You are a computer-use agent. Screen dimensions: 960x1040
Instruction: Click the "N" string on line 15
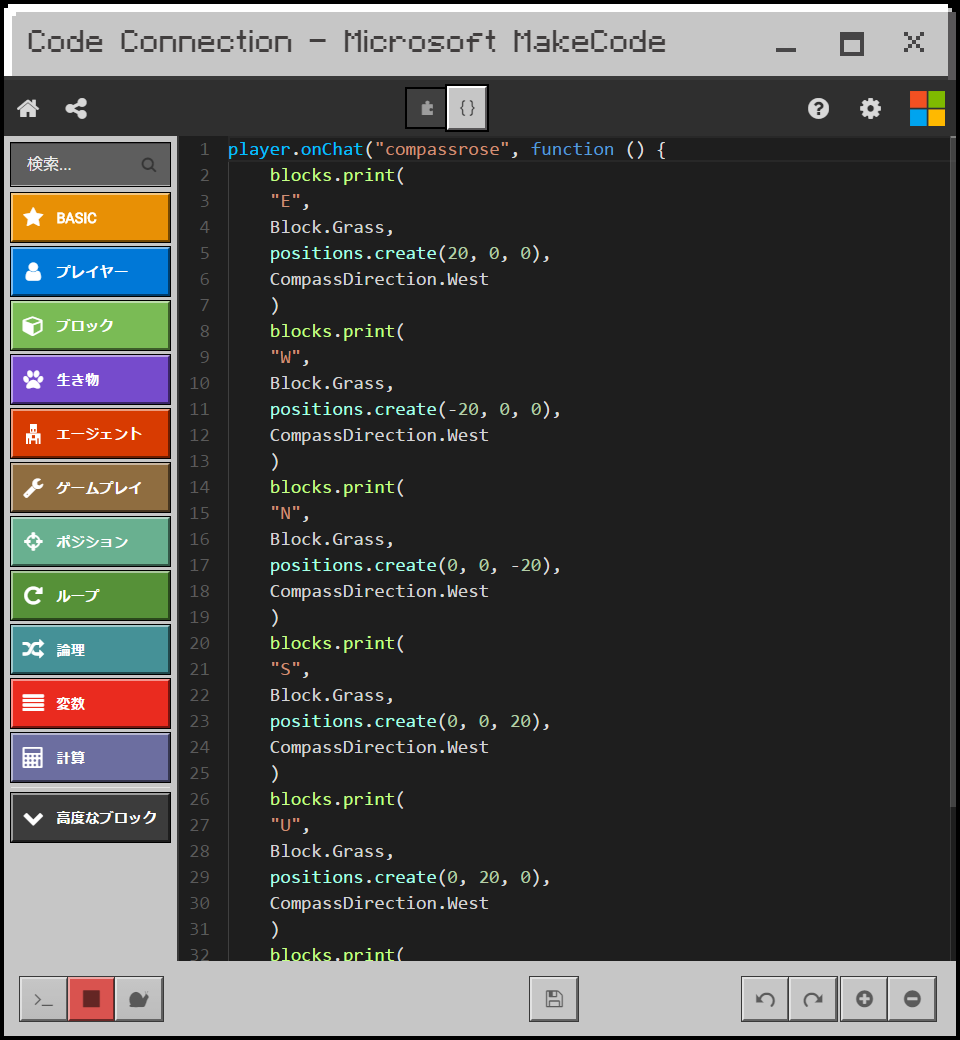(285, 513)
